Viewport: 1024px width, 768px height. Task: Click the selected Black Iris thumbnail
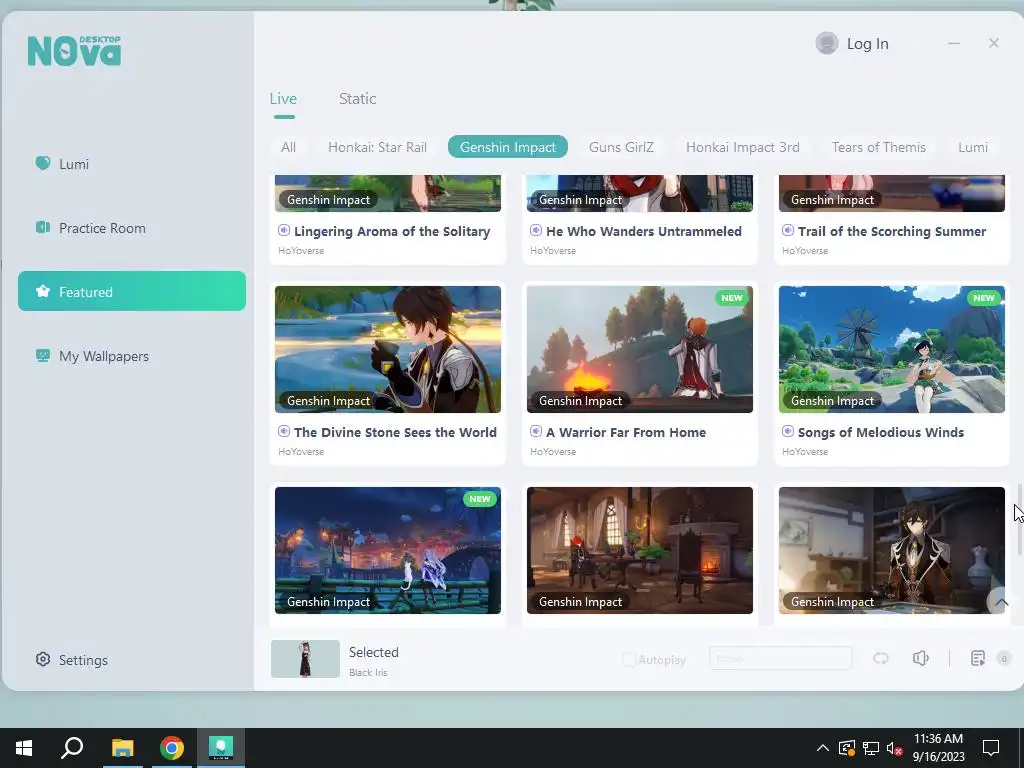(305, 658)
